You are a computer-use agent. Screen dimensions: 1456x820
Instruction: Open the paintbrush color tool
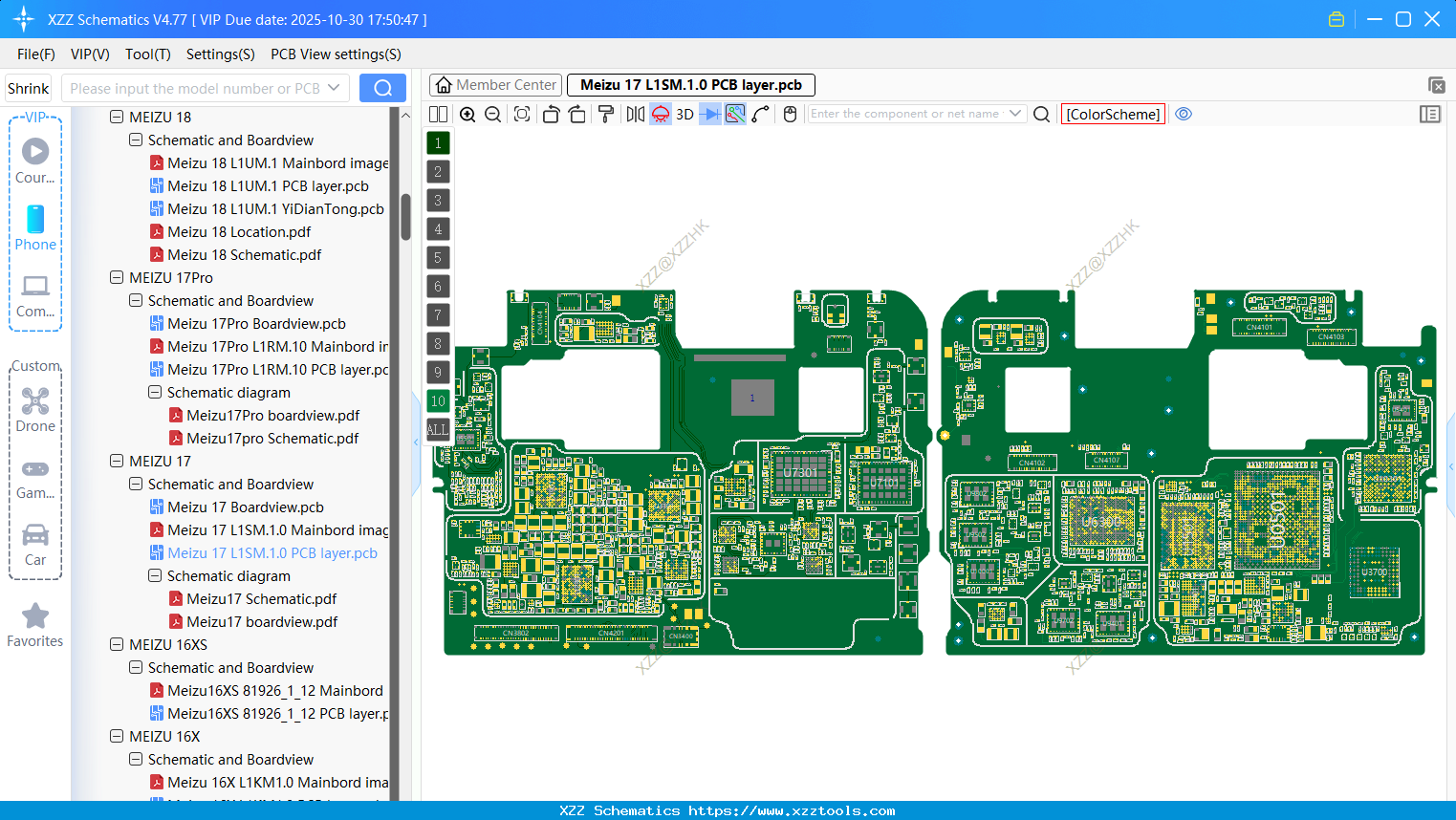(x=605, y=114)
